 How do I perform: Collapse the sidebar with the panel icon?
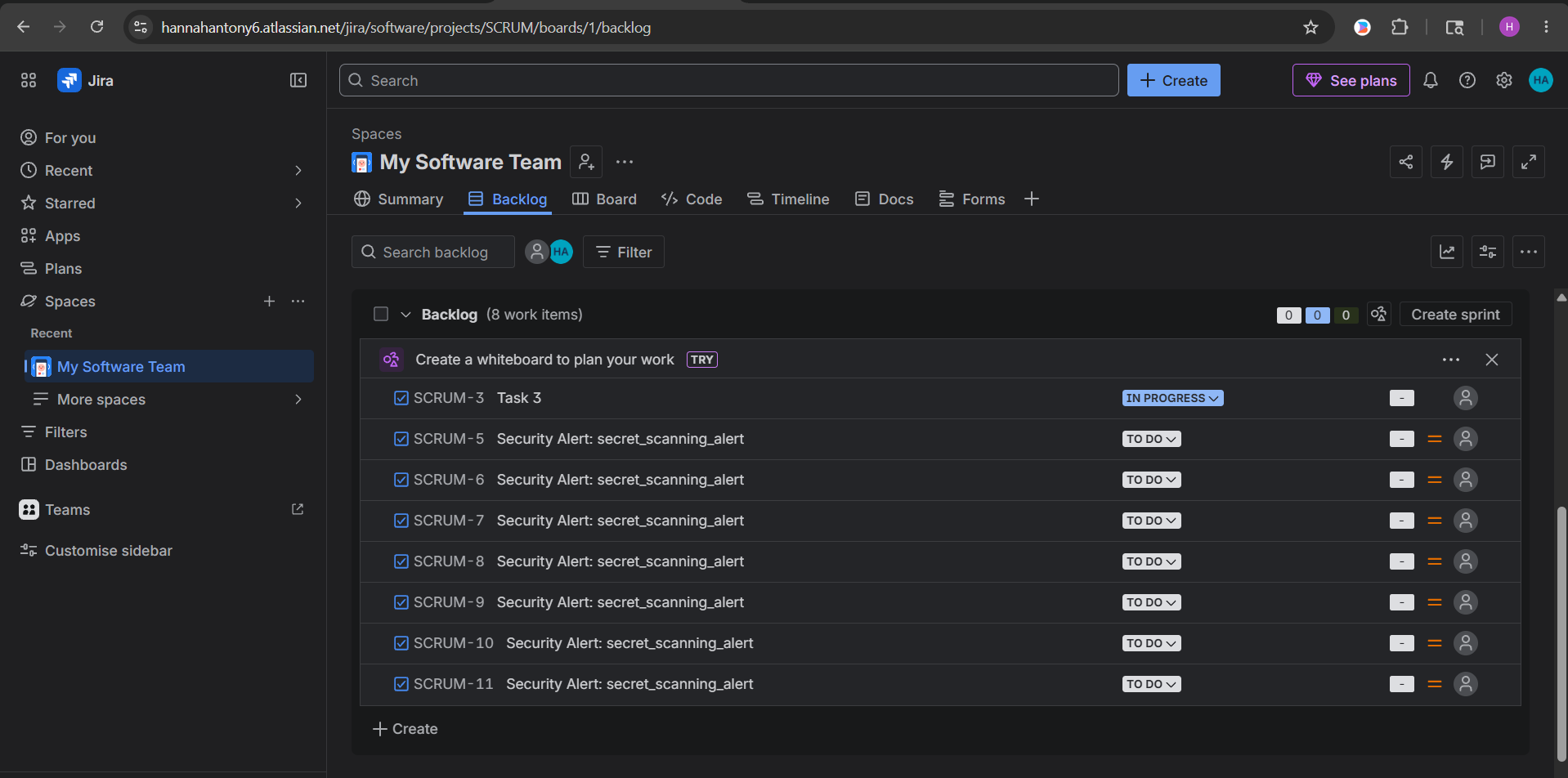click(298, 80)
